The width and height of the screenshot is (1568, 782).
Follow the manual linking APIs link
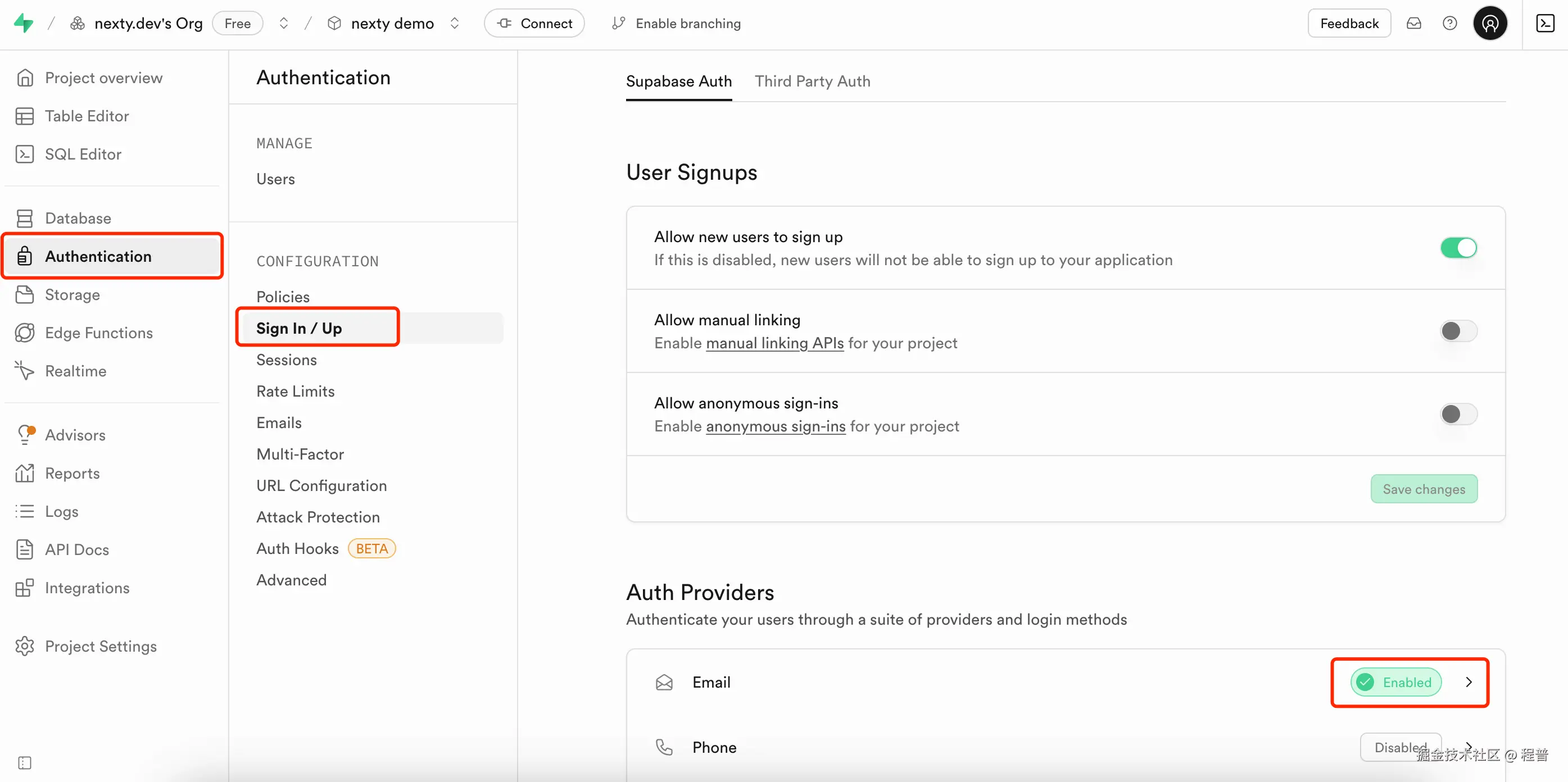click(774, 343)
